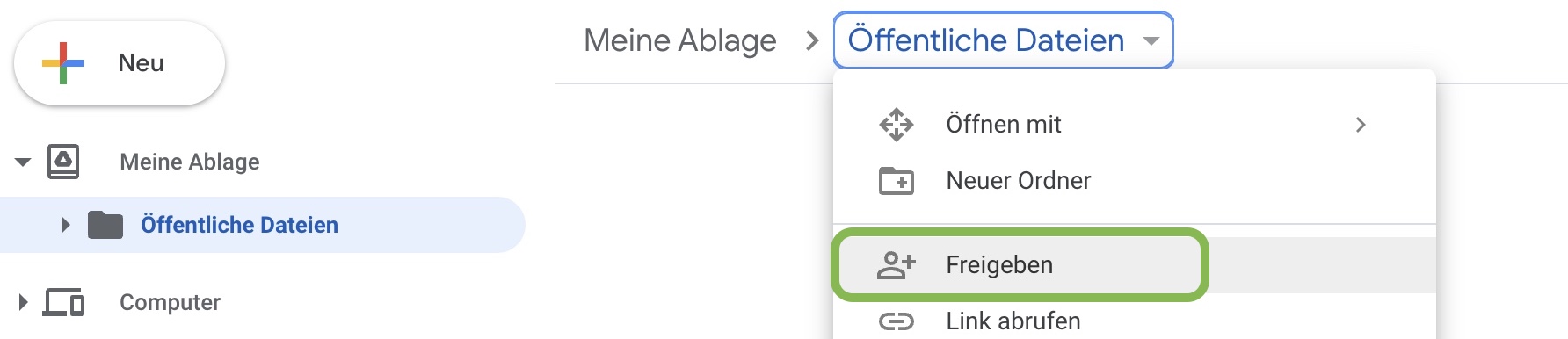Open Computer label in the sidebar

(x=170, y=302)
